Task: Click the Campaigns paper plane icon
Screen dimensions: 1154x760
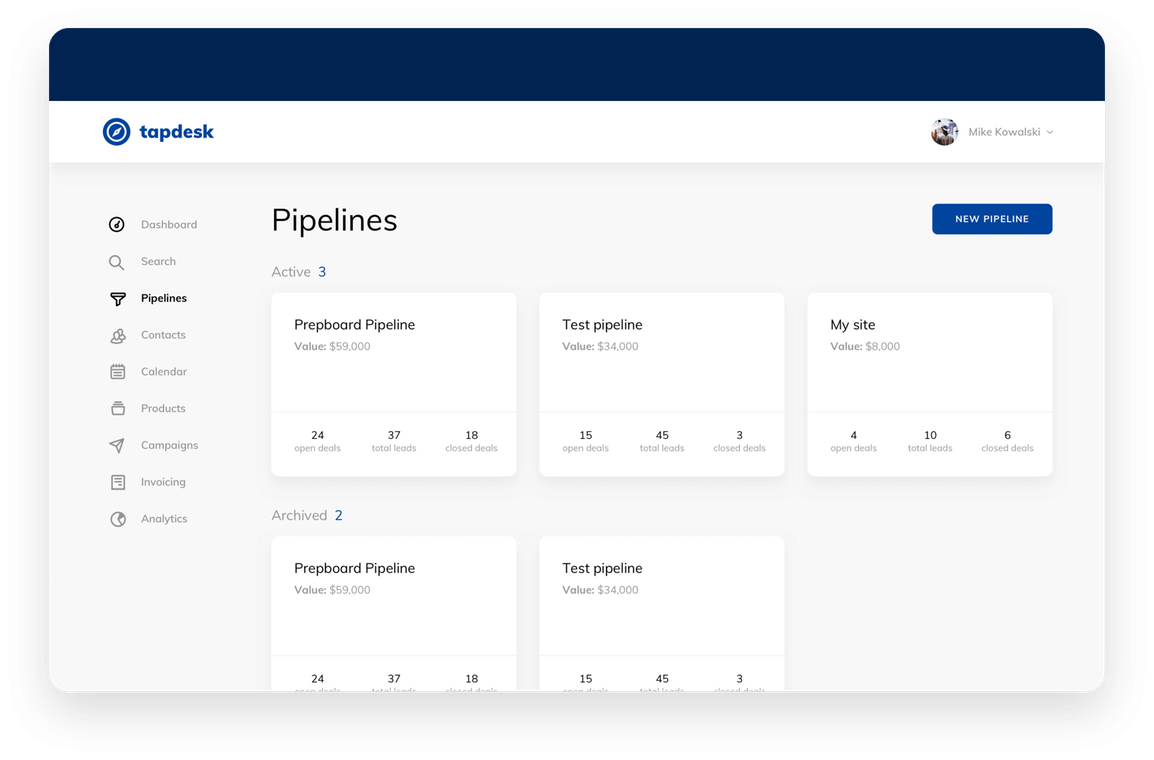Action: tap(117, 446)
